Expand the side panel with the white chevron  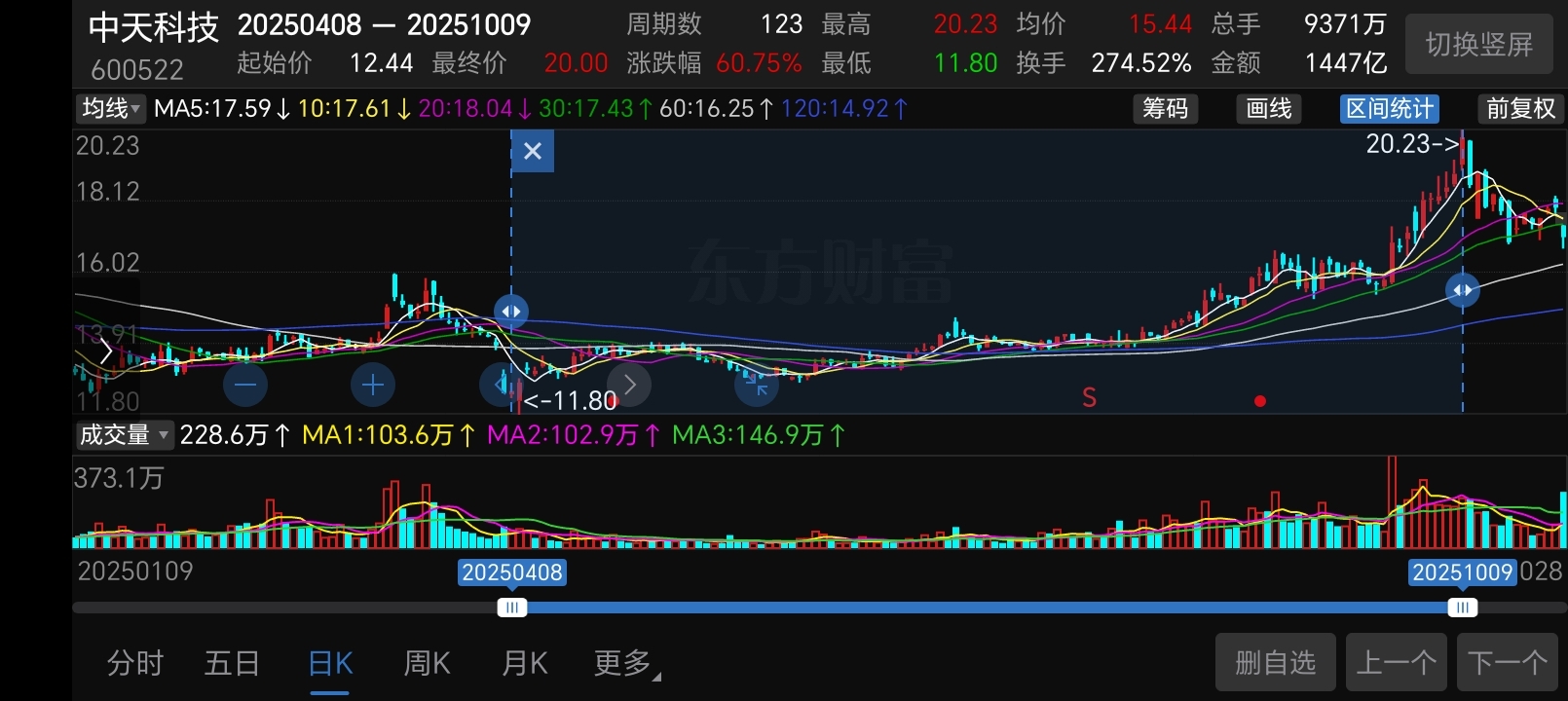(105, 350)
